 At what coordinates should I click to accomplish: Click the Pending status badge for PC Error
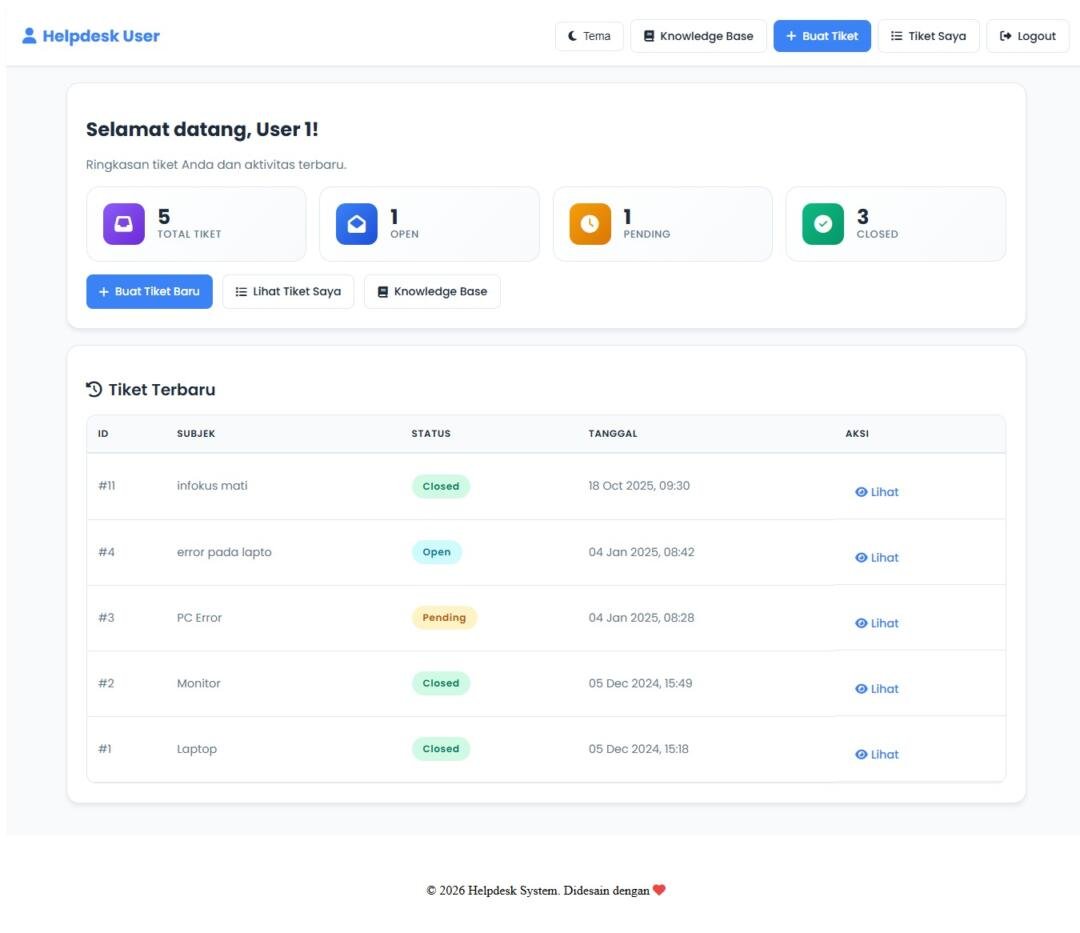click(x=444, y=618)
